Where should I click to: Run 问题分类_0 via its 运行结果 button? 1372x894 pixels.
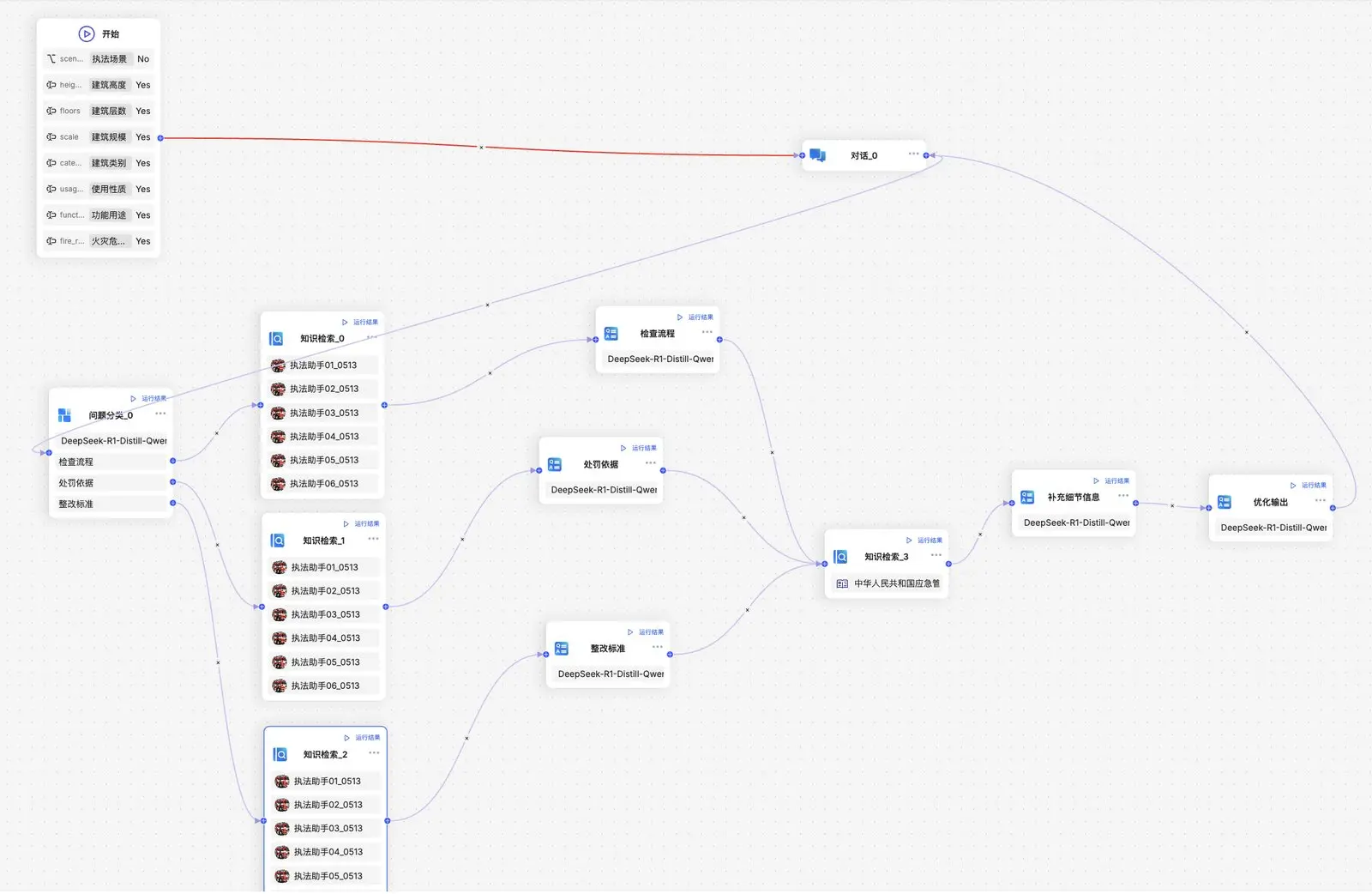coord(148,399)
